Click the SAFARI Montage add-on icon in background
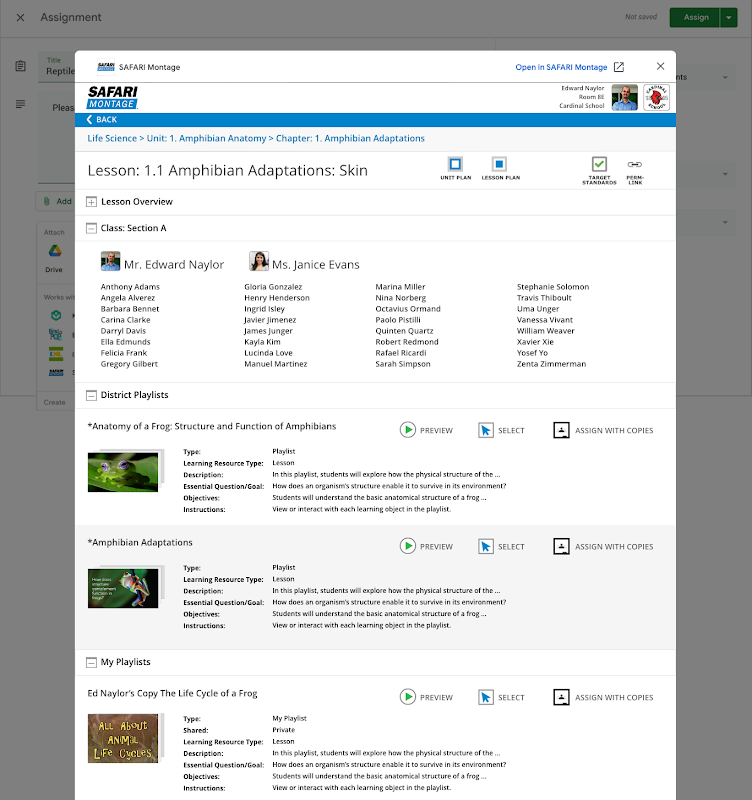The height and width of the screenshot is (800, 752). (x=56, y=372)
